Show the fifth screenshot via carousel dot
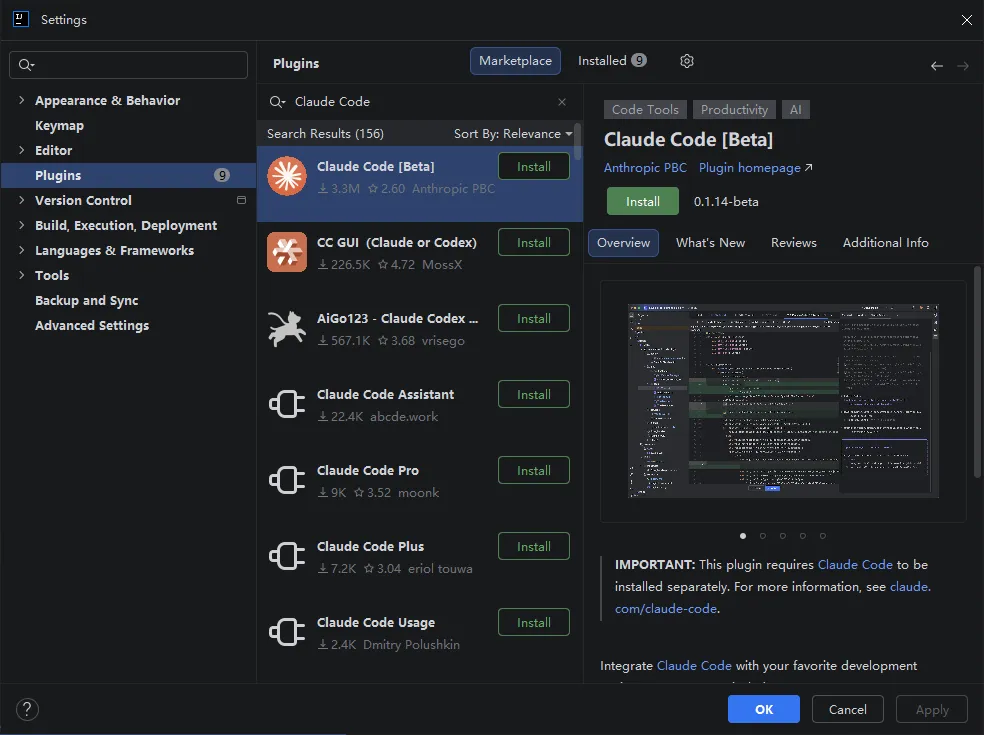 (823, 536)
